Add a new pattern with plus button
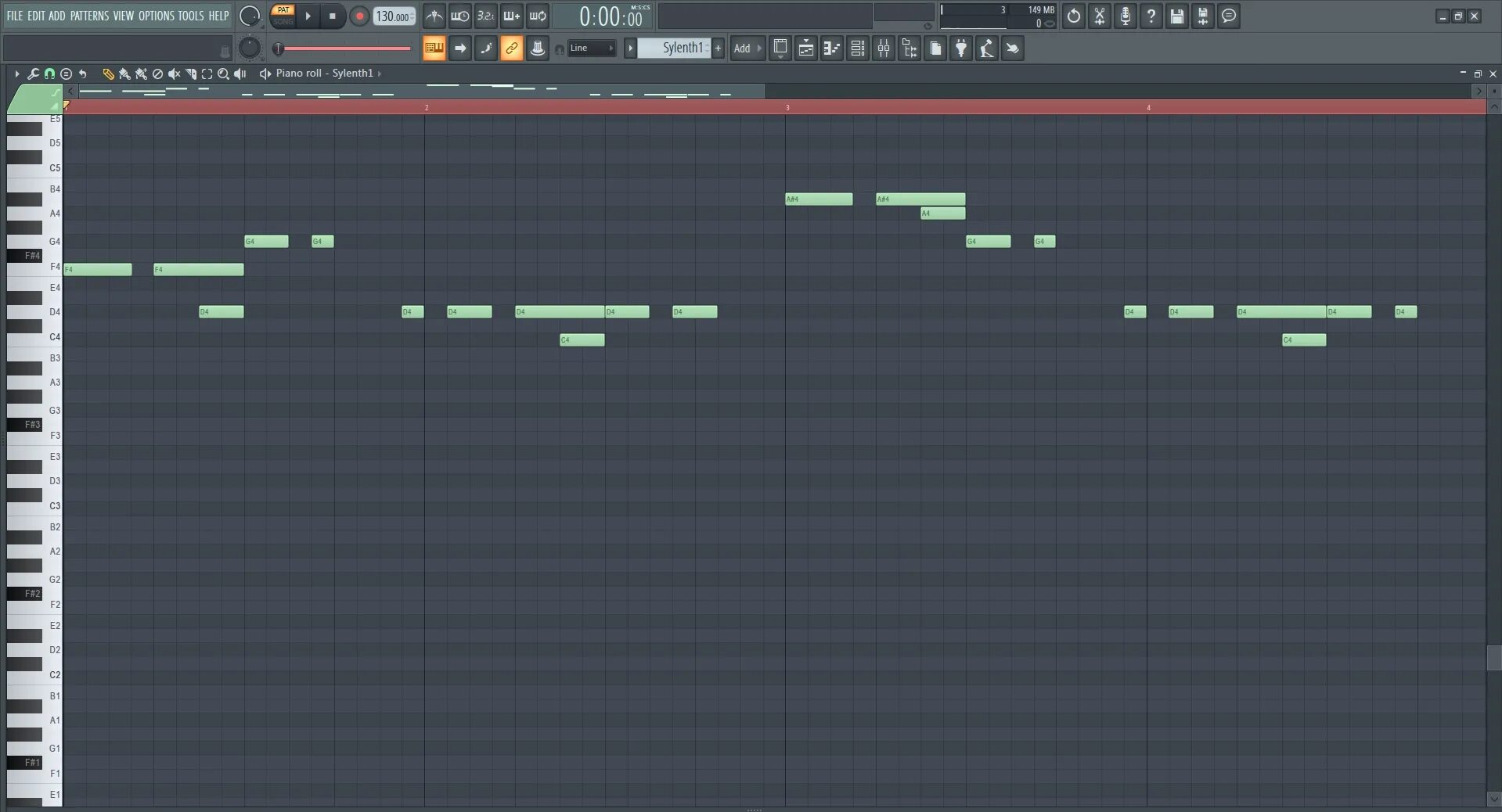Viewport: 1502px width, 812px height. (x=718, y=48)
